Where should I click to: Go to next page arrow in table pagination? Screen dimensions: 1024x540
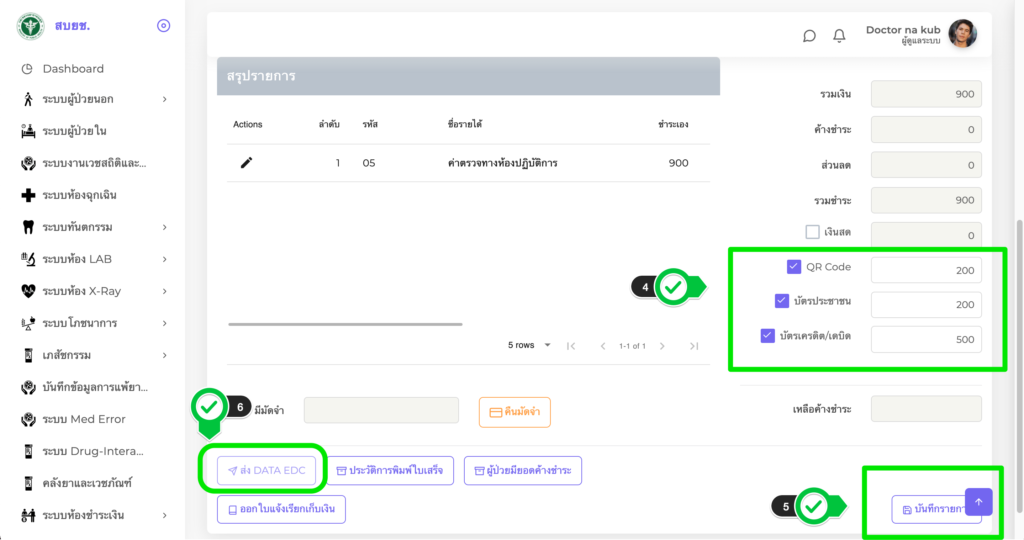(x=664, y=346)
